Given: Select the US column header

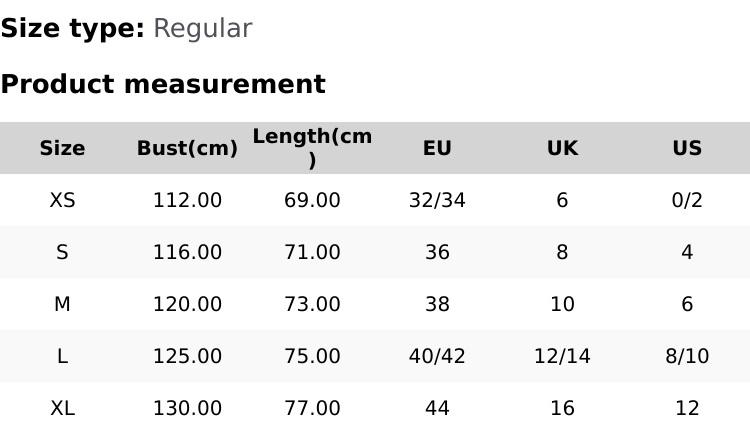Looking at the screenshot, I should pyautogui.click(x=687, y=148).
